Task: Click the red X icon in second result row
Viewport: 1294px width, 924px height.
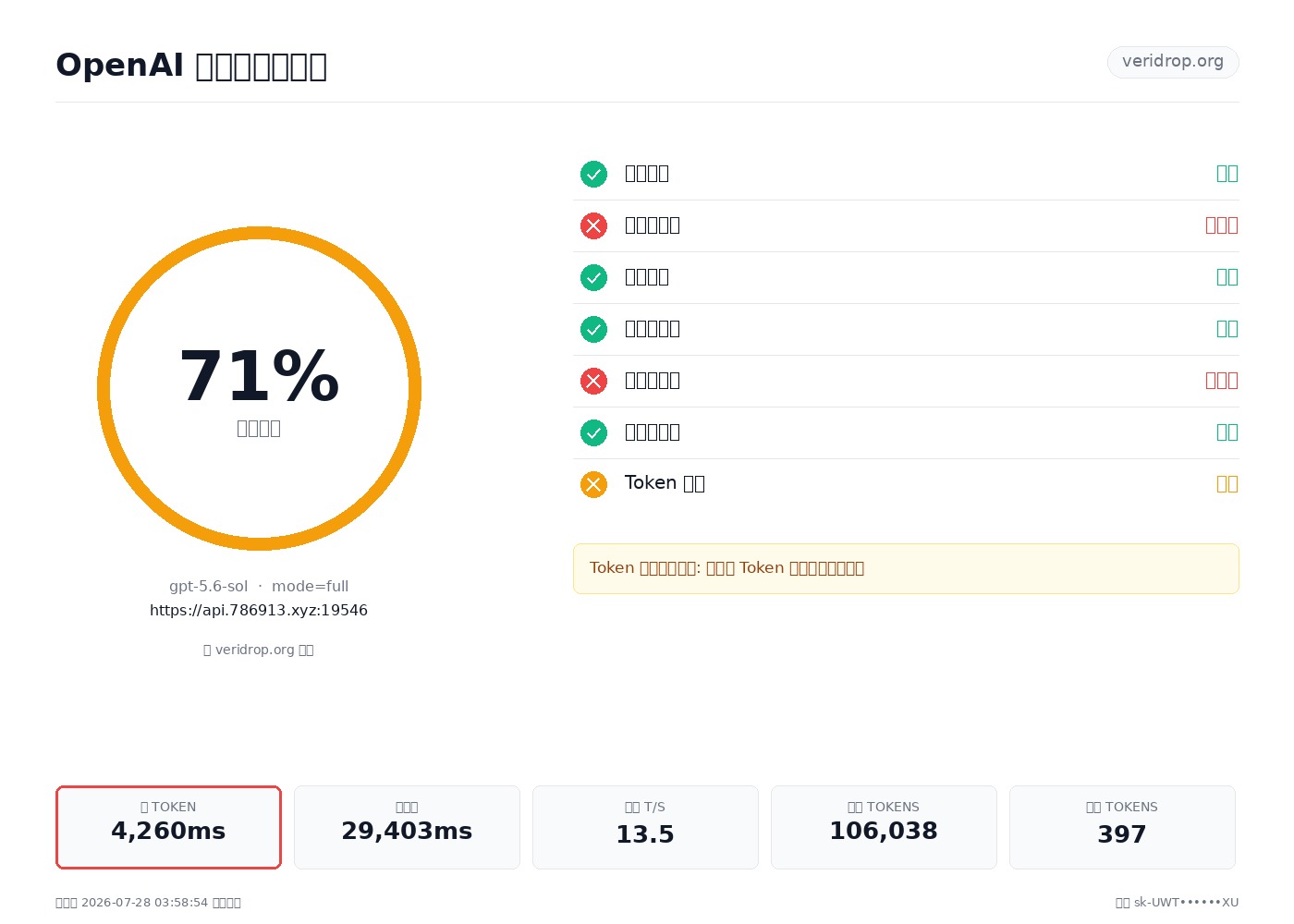Action: tap(593, 225)
